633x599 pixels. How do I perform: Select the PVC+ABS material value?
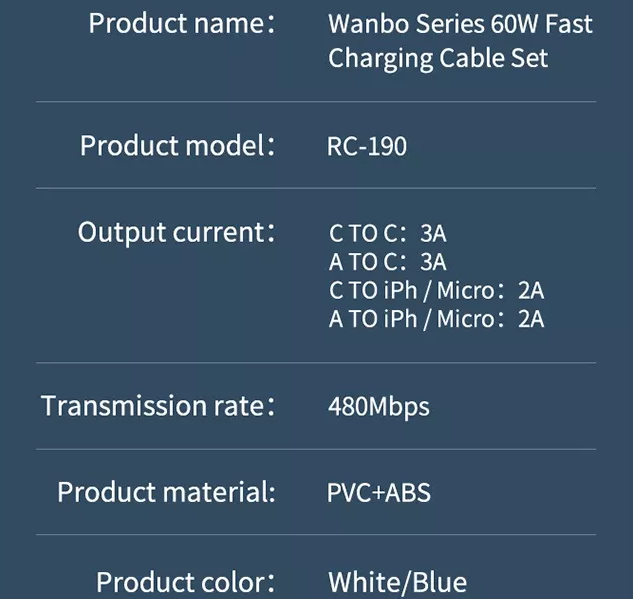(x=379, y=493)
